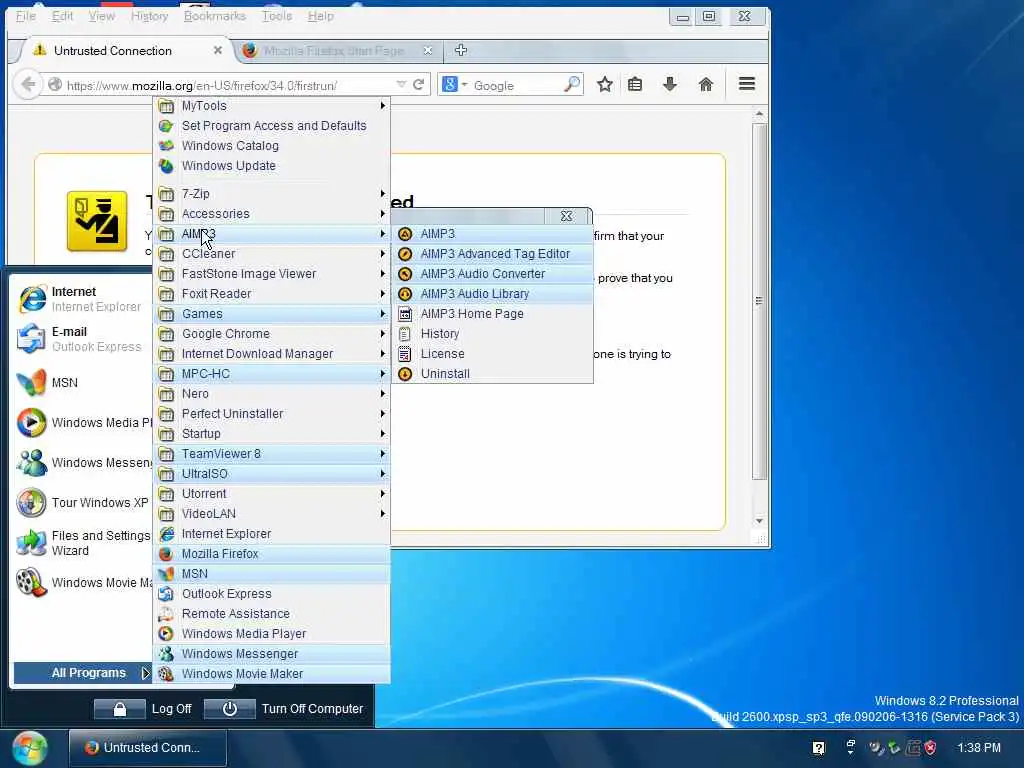The height and width of the screenshot is (768, 1024).
Task: Open Set Program Access and Defaults
Action: click(272, 126)
